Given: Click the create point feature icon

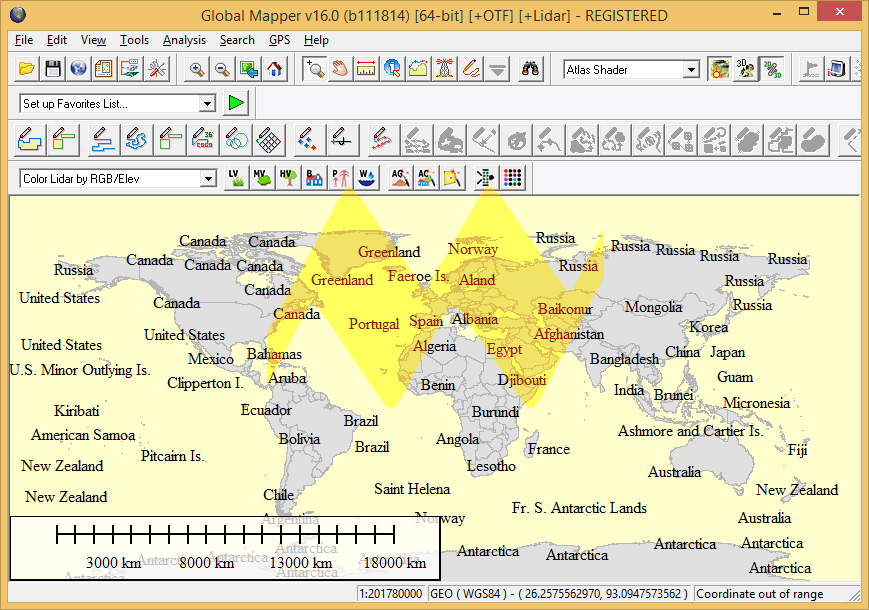Looking at the screenshot, I should [x=308, y=139].
